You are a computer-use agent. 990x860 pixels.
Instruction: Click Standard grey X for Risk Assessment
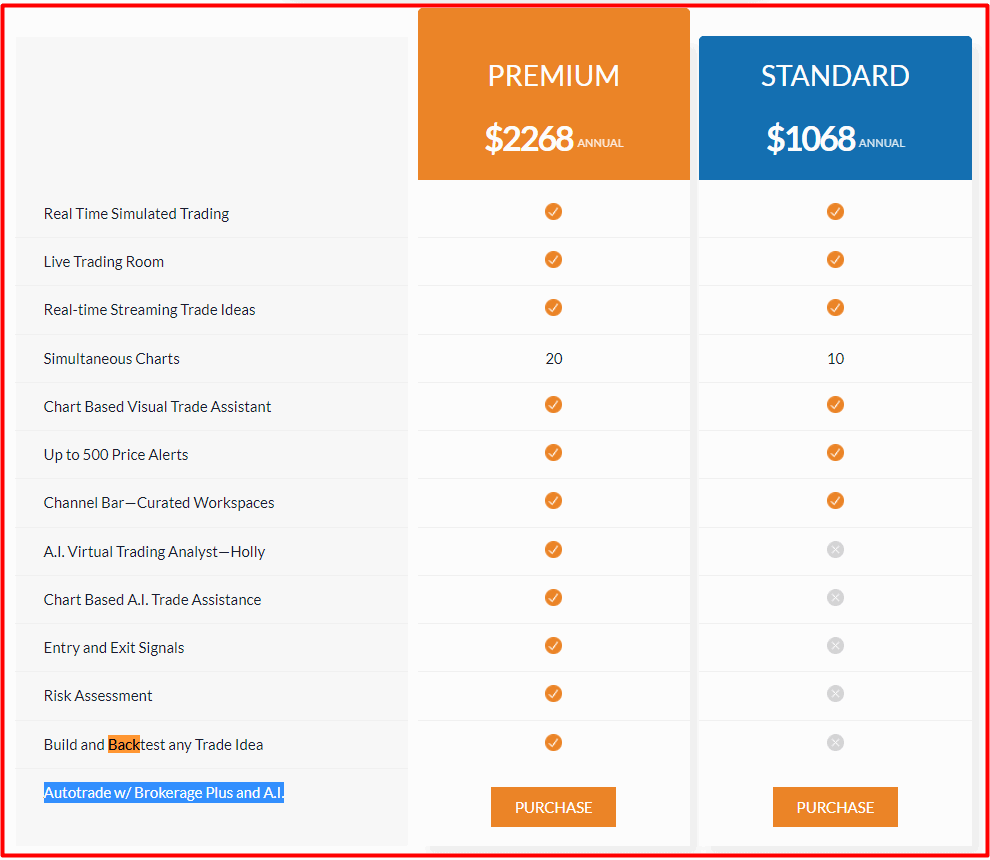point(835,693)
